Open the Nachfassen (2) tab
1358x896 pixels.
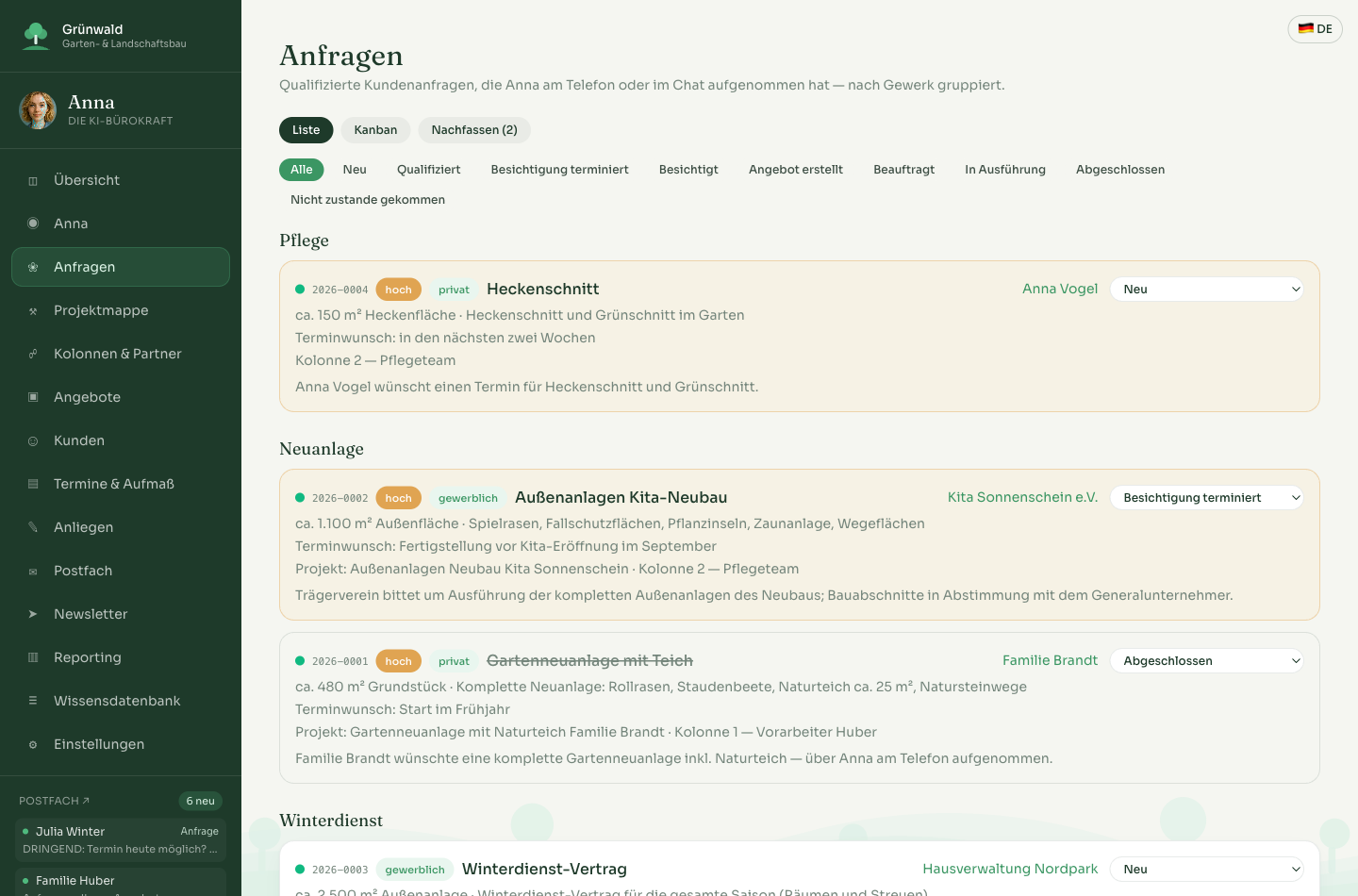click(x=474, y=130)
